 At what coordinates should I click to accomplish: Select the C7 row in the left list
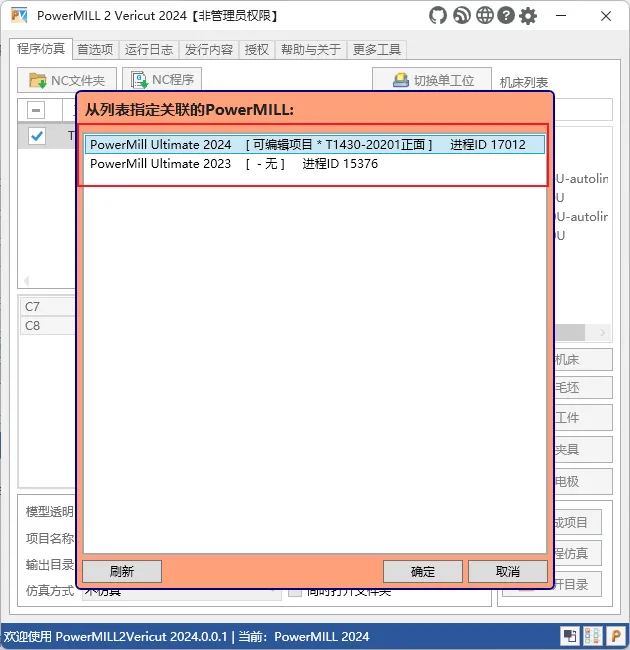click(x=48, y=307)
